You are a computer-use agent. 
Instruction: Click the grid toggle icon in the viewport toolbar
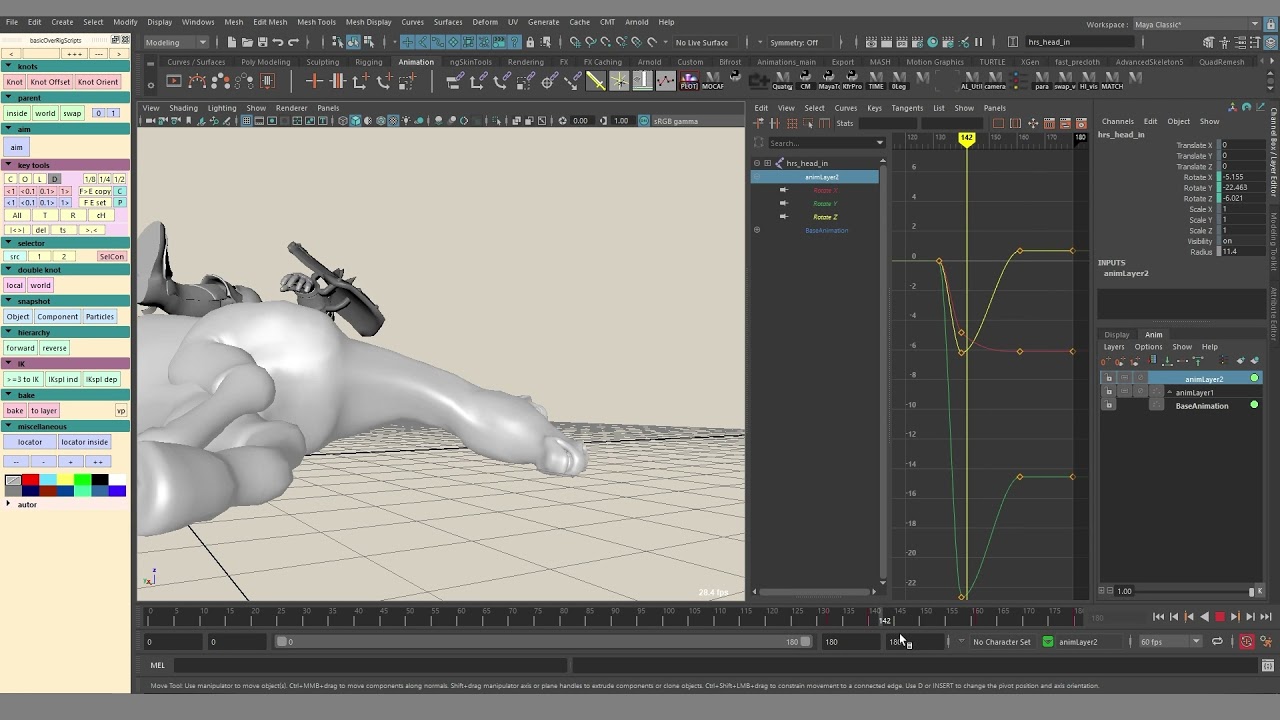click(x=246, y=121)
